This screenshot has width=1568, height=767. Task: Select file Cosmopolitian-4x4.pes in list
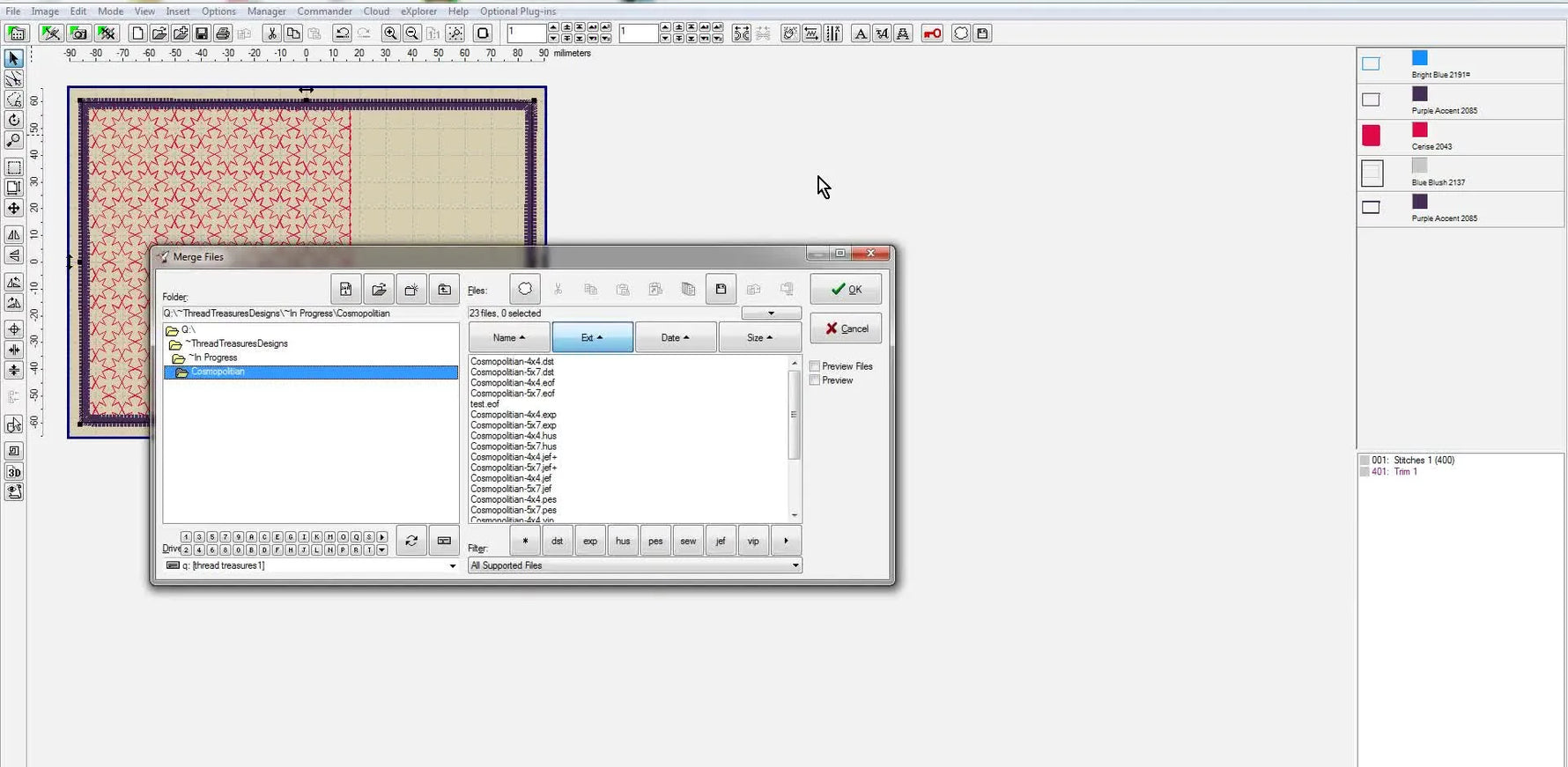(514, 499)
